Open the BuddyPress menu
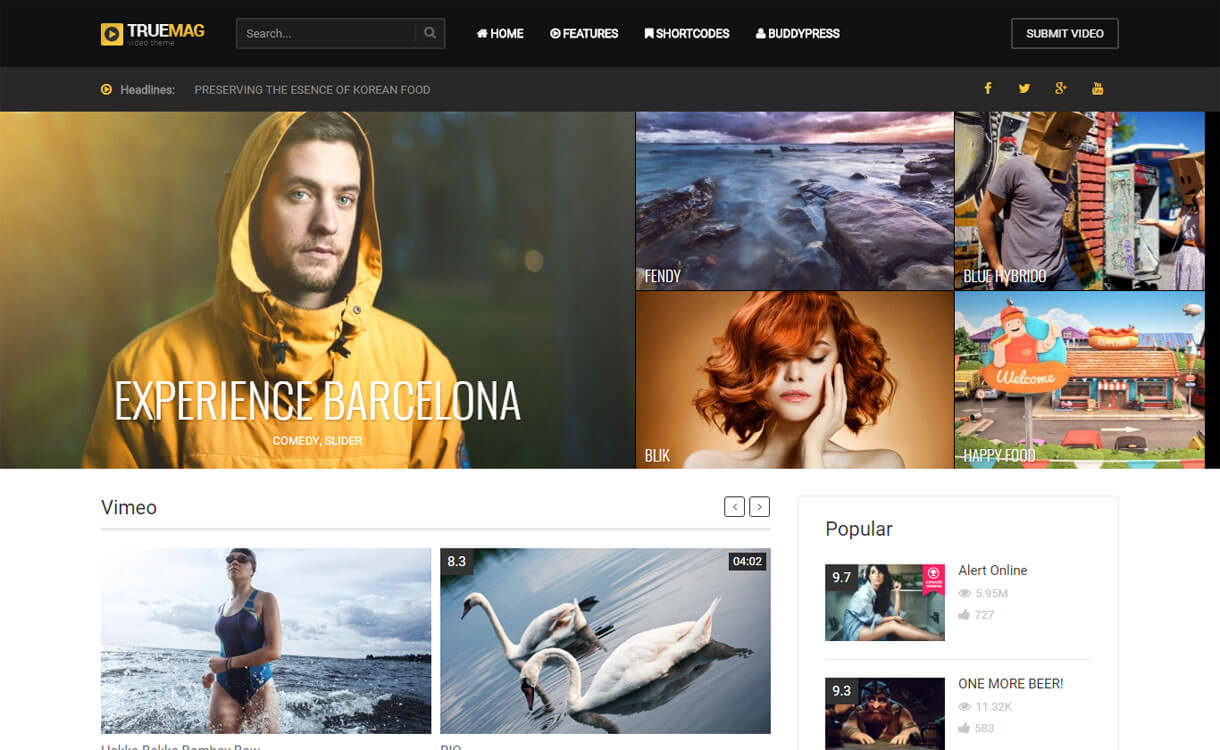The image size is (1220, 750). [x=797, y=33]
